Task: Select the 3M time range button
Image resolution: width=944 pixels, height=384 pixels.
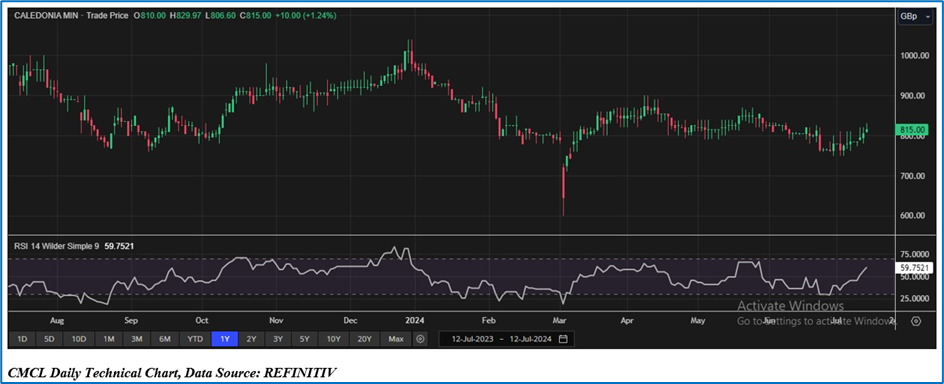Action: point(137,339)
